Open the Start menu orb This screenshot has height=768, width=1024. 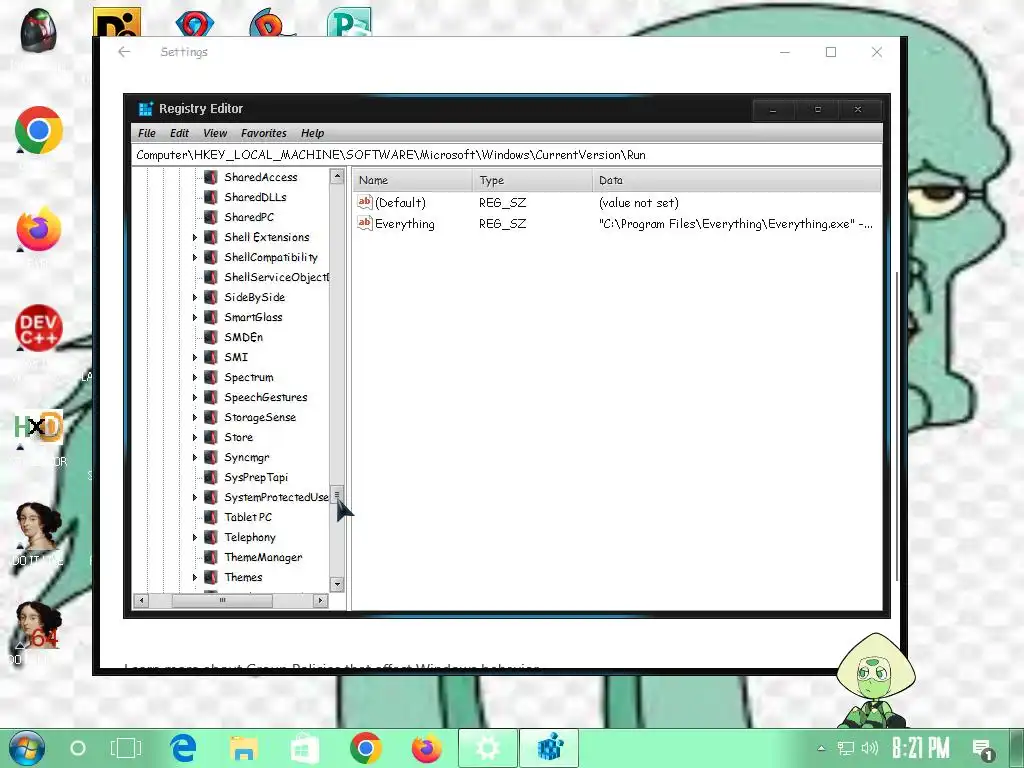(x=26, y=748)
